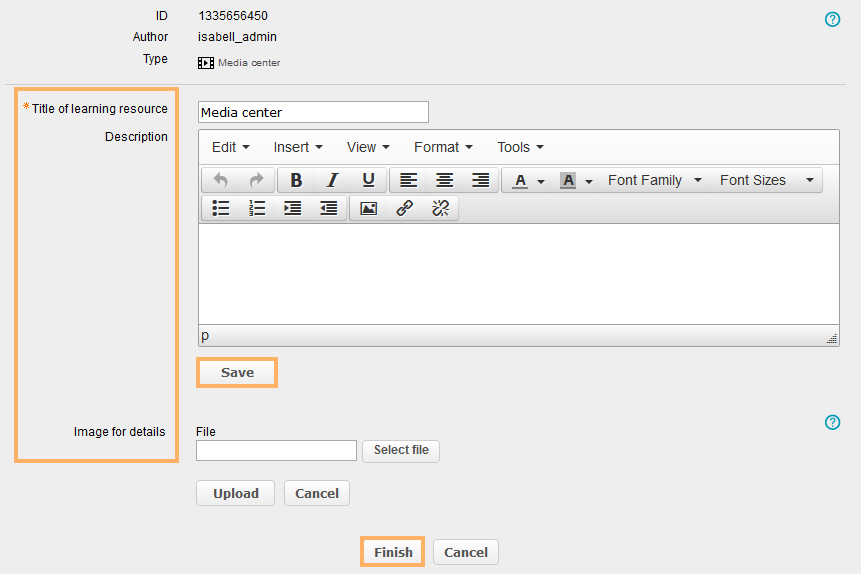Screen dimensions: 861x574
Task: Expand the Font Sizes dropdown
Action: (765, 180)
